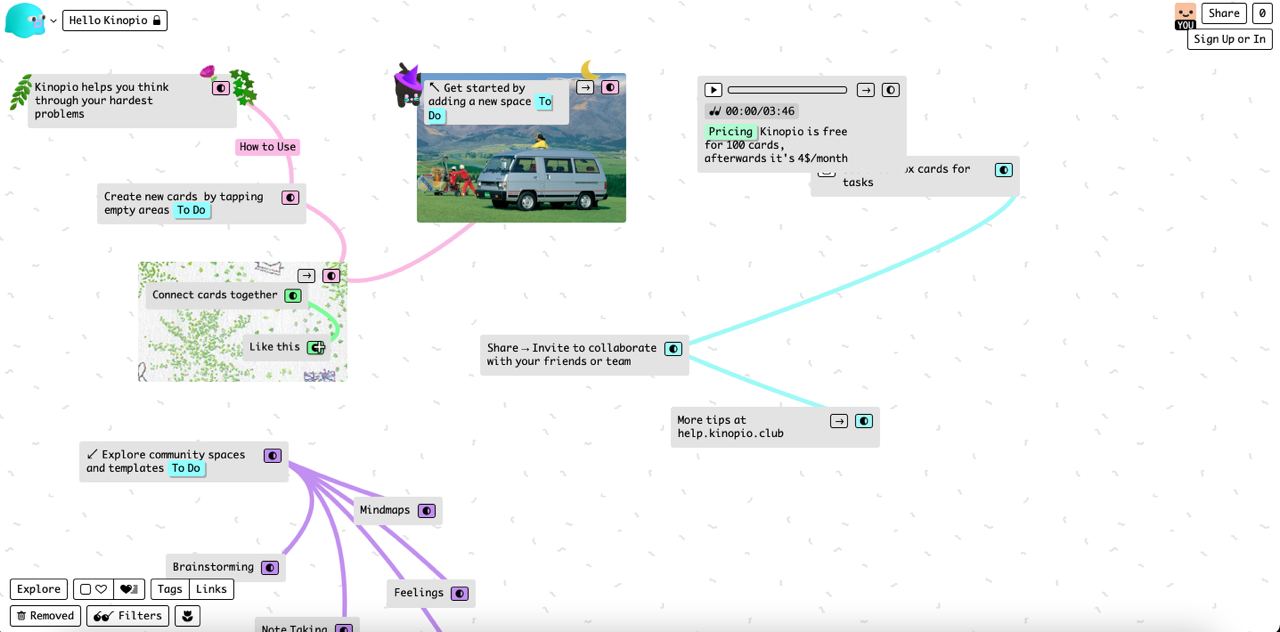The height and width of the screenshot is (632, 1280).
Task: Open the Hello Kinopio space details
Action: (x=115, y=20)
